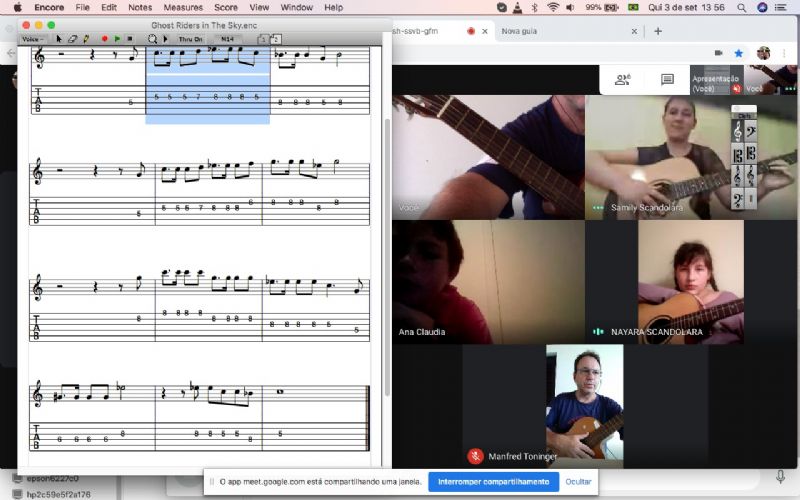The image size is (800, 500).
Task: Open Spotlight search in menu bar
Action: click(741, 7)
